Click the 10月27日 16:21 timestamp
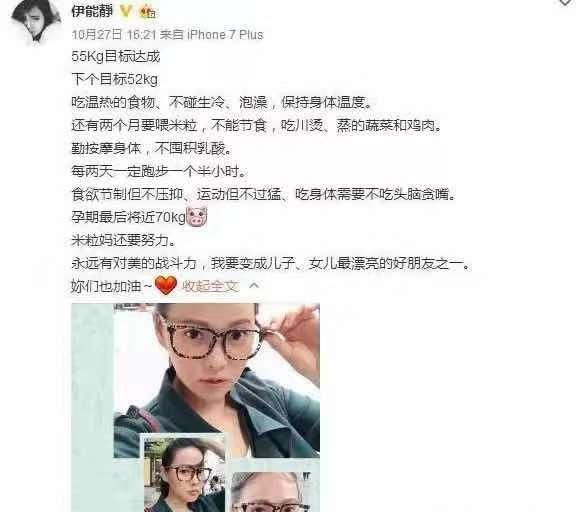This screenshot has width=576, height=512. coord(114,35)
